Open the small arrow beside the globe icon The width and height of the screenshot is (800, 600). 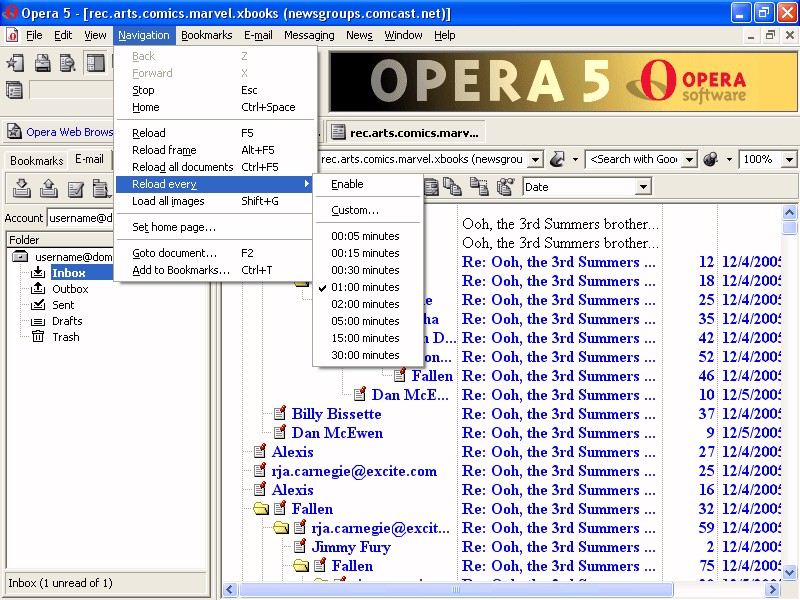(729, 159)
